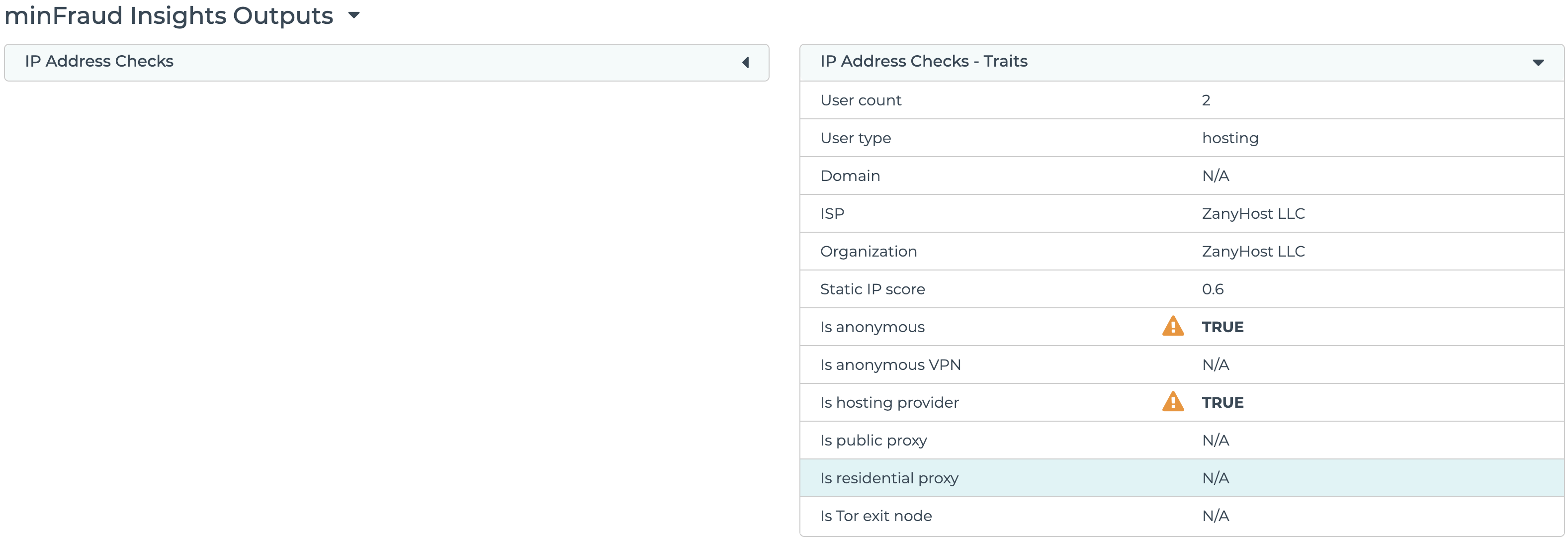Click the User count row label

pyautogui.click(x=861, y=100)
